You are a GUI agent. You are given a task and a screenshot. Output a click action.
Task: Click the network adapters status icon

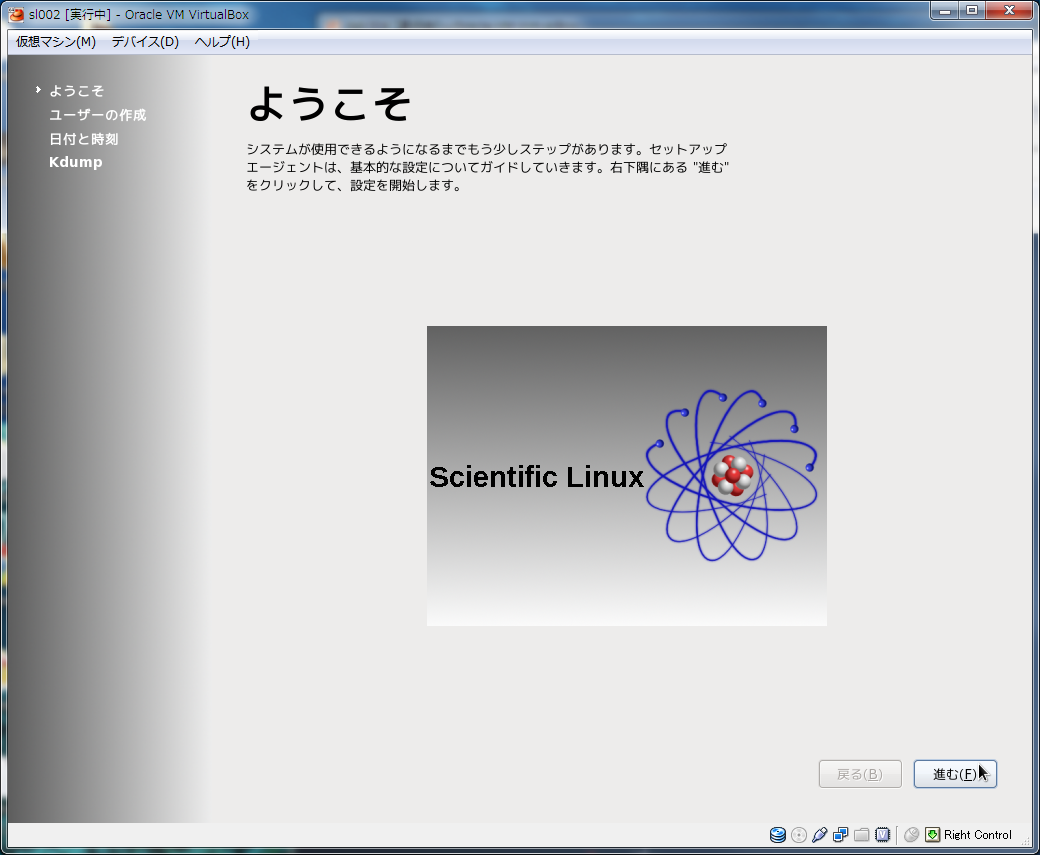click(x=840, y=834)
